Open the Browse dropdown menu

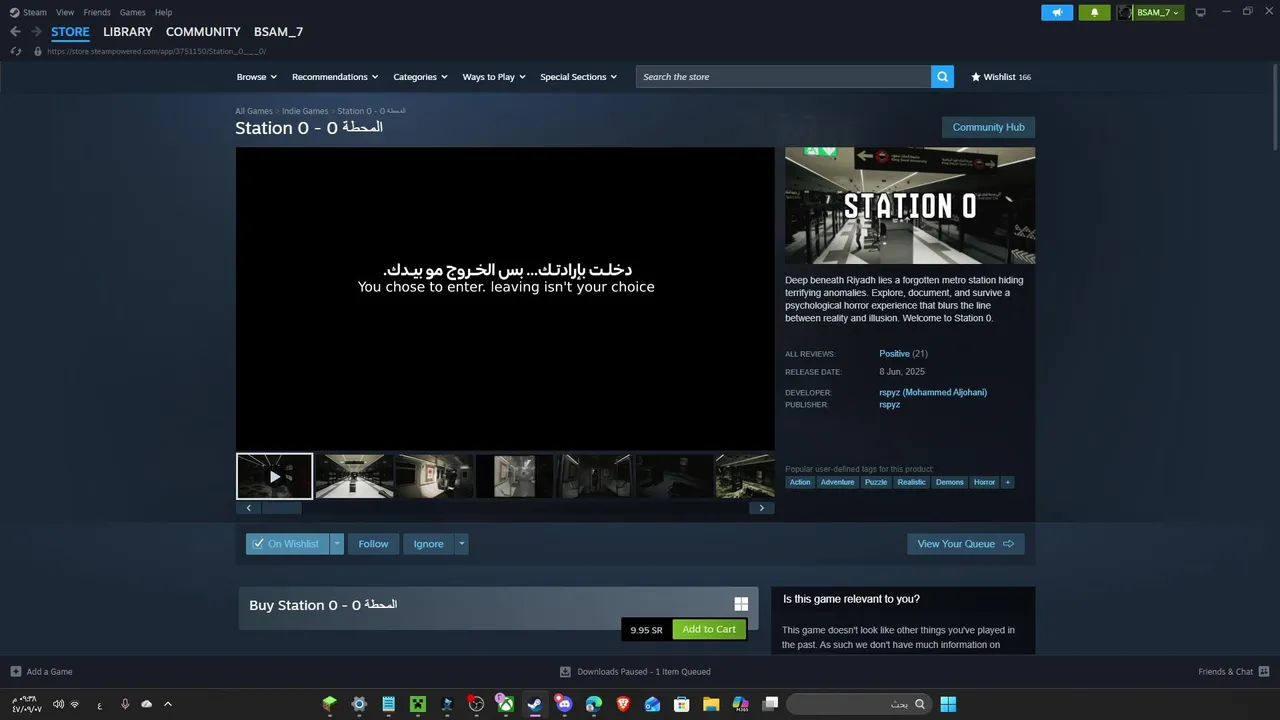[257, 77]
